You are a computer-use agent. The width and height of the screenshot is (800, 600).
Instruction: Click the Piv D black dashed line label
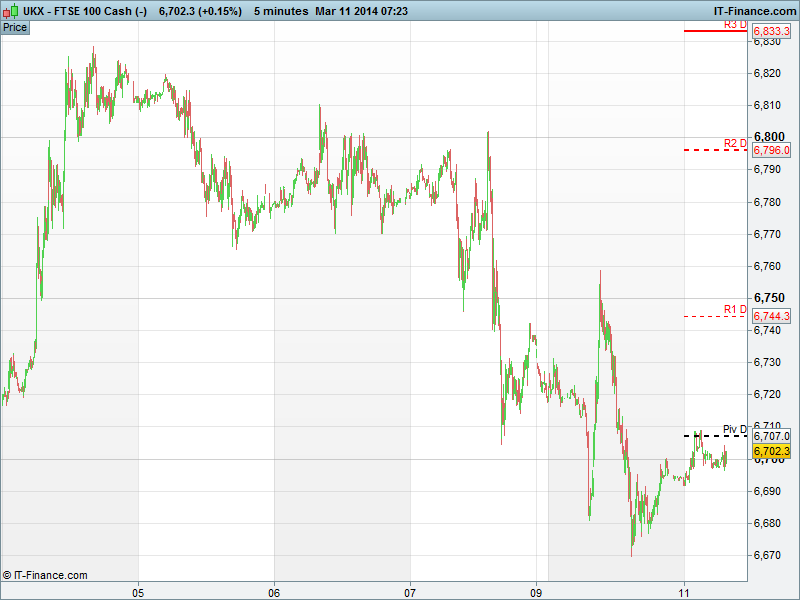point(735,429)
